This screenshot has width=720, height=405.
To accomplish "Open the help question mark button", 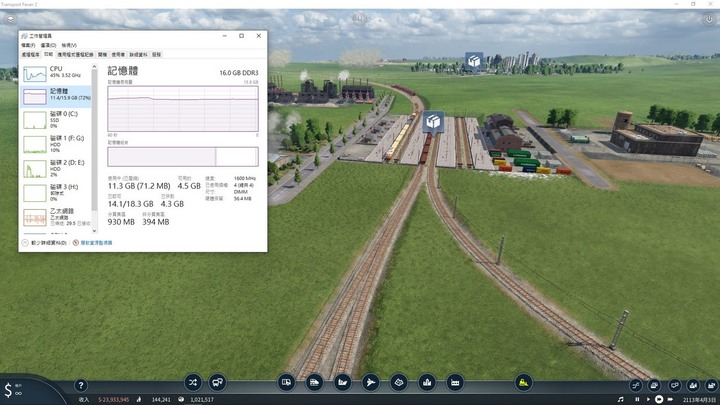I will point(81,385).
